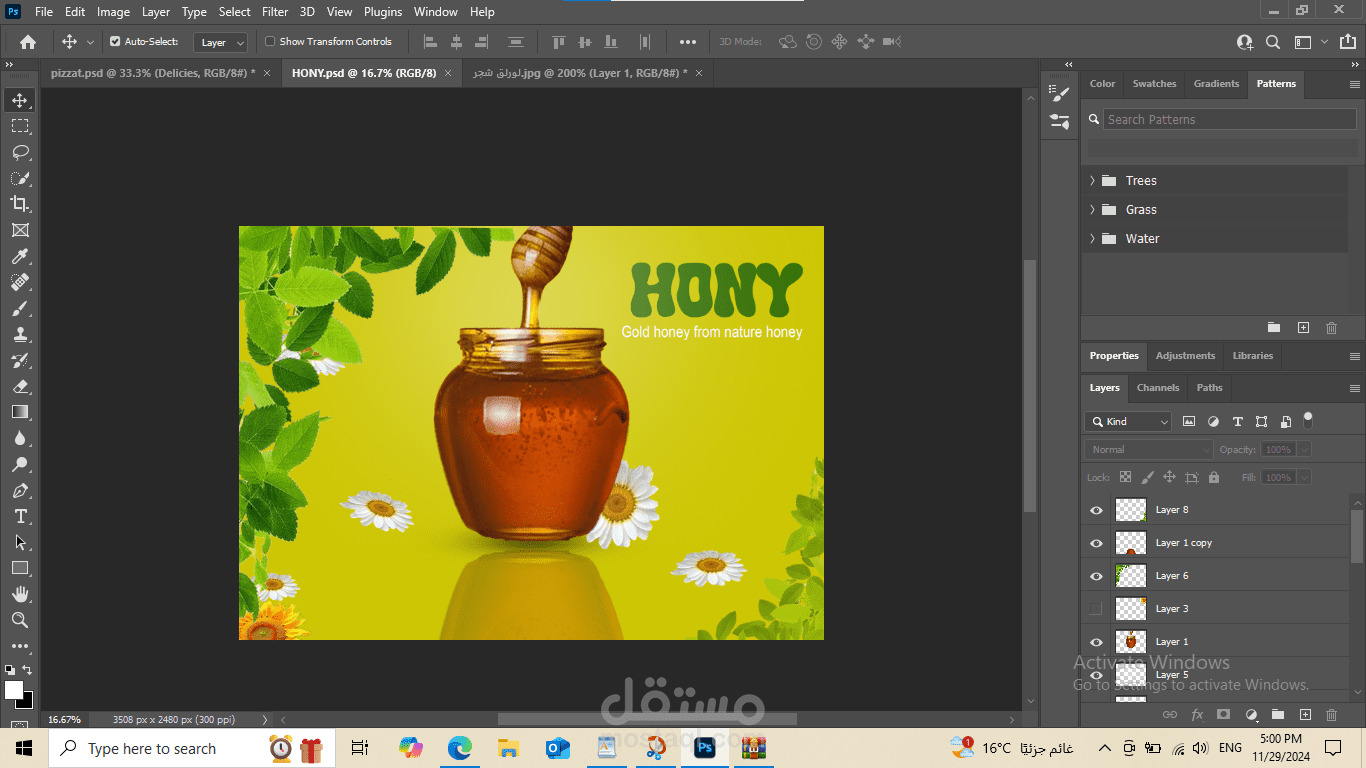
Task: Select the Eyedropper tool
Action: 20,257
